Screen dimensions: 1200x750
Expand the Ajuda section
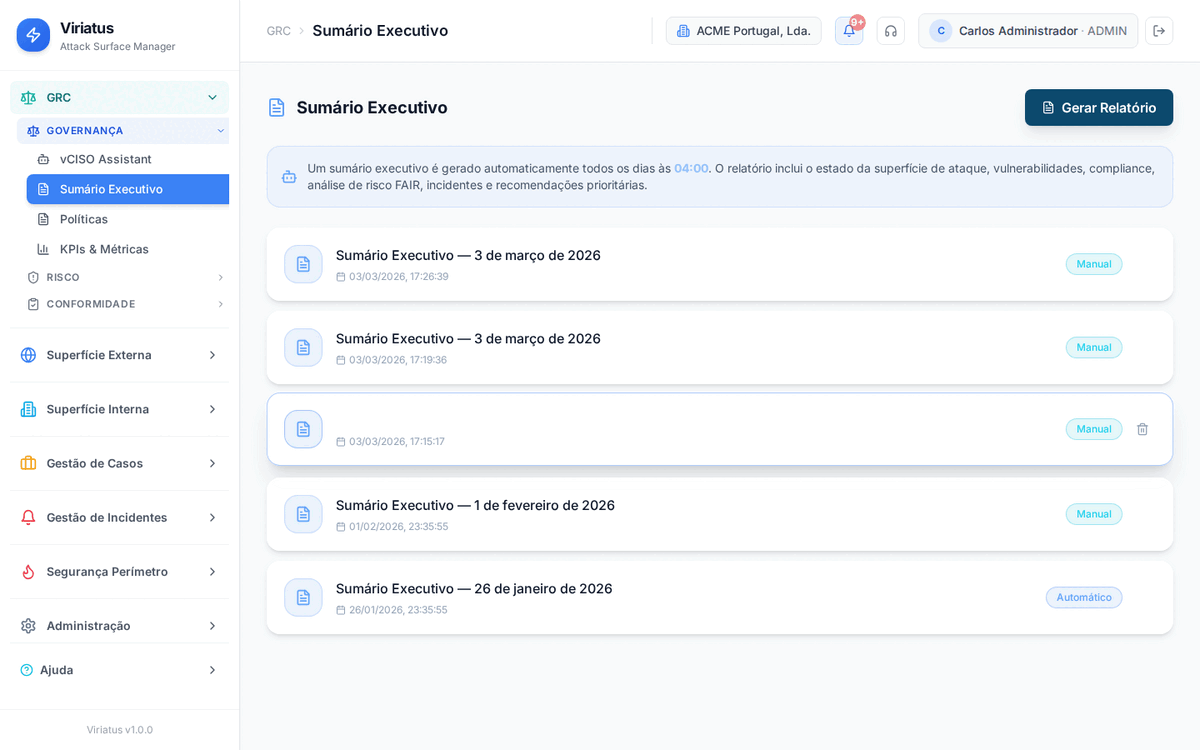pos(120,669)
